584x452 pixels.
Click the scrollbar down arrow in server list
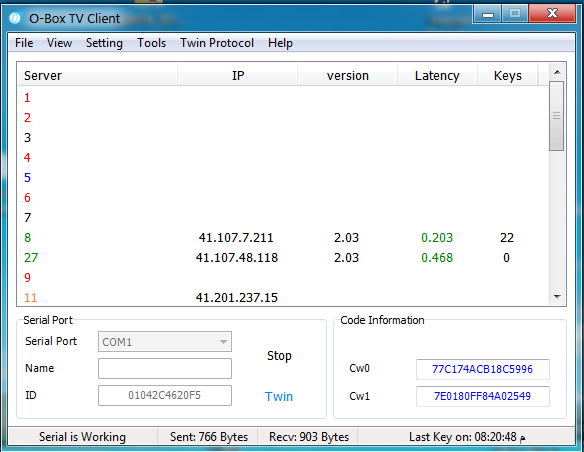tap(557, 296)
